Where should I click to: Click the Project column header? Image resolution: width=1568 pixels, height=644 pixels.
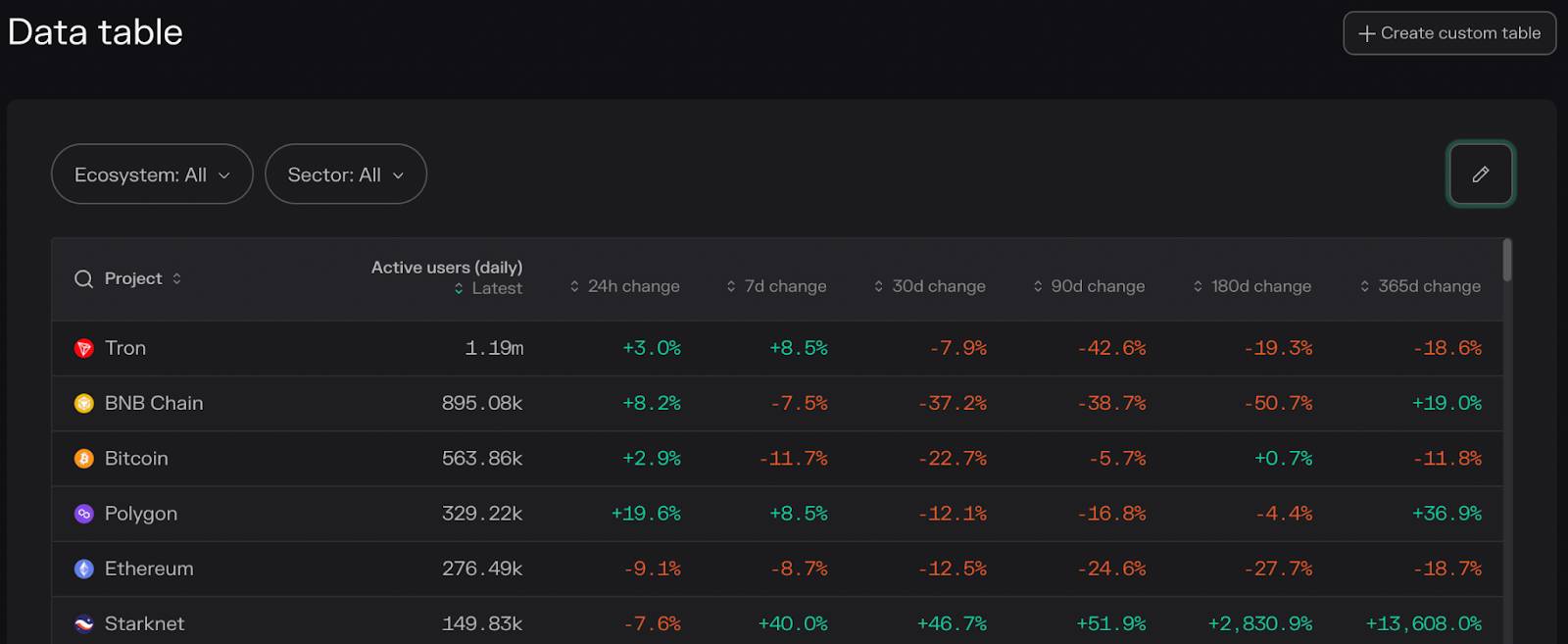pyautogui.click(x=133, y=278)
